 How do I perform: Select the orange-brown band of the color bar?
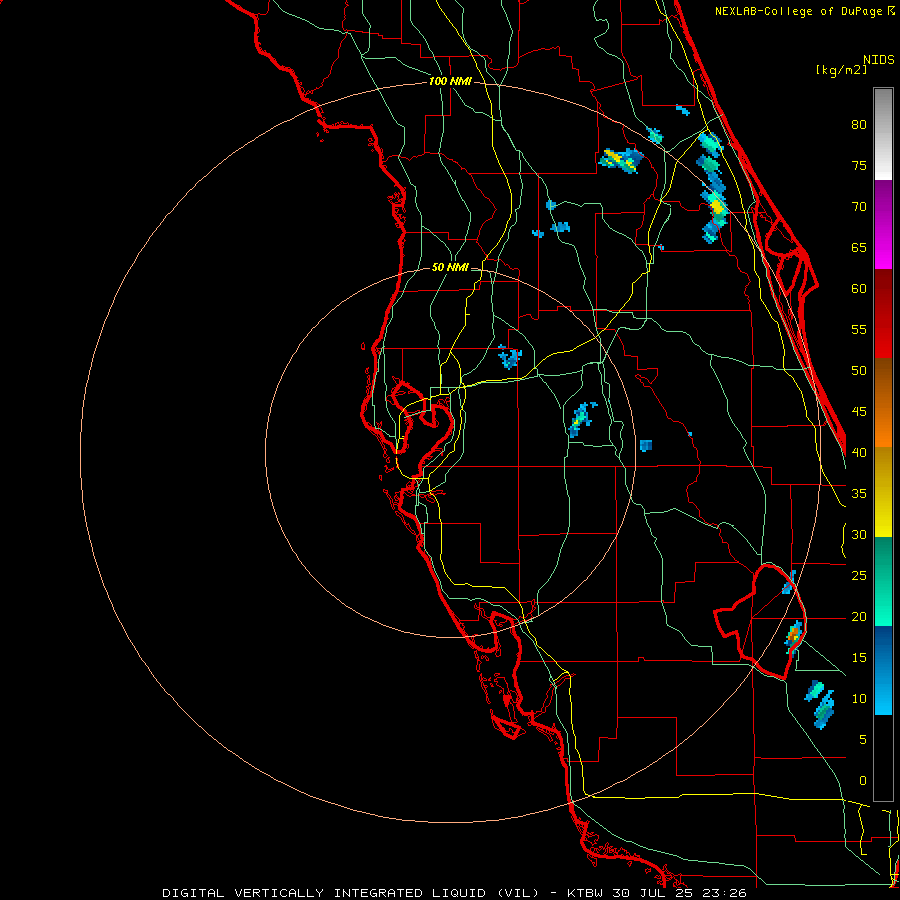tap(883, 403)
